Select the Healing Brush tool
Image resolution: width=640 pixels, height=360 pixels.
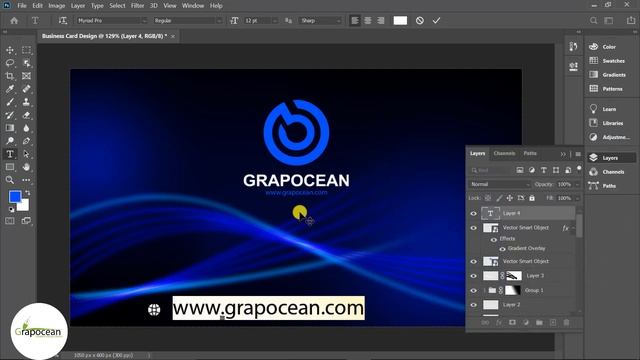tap(27, 89)
